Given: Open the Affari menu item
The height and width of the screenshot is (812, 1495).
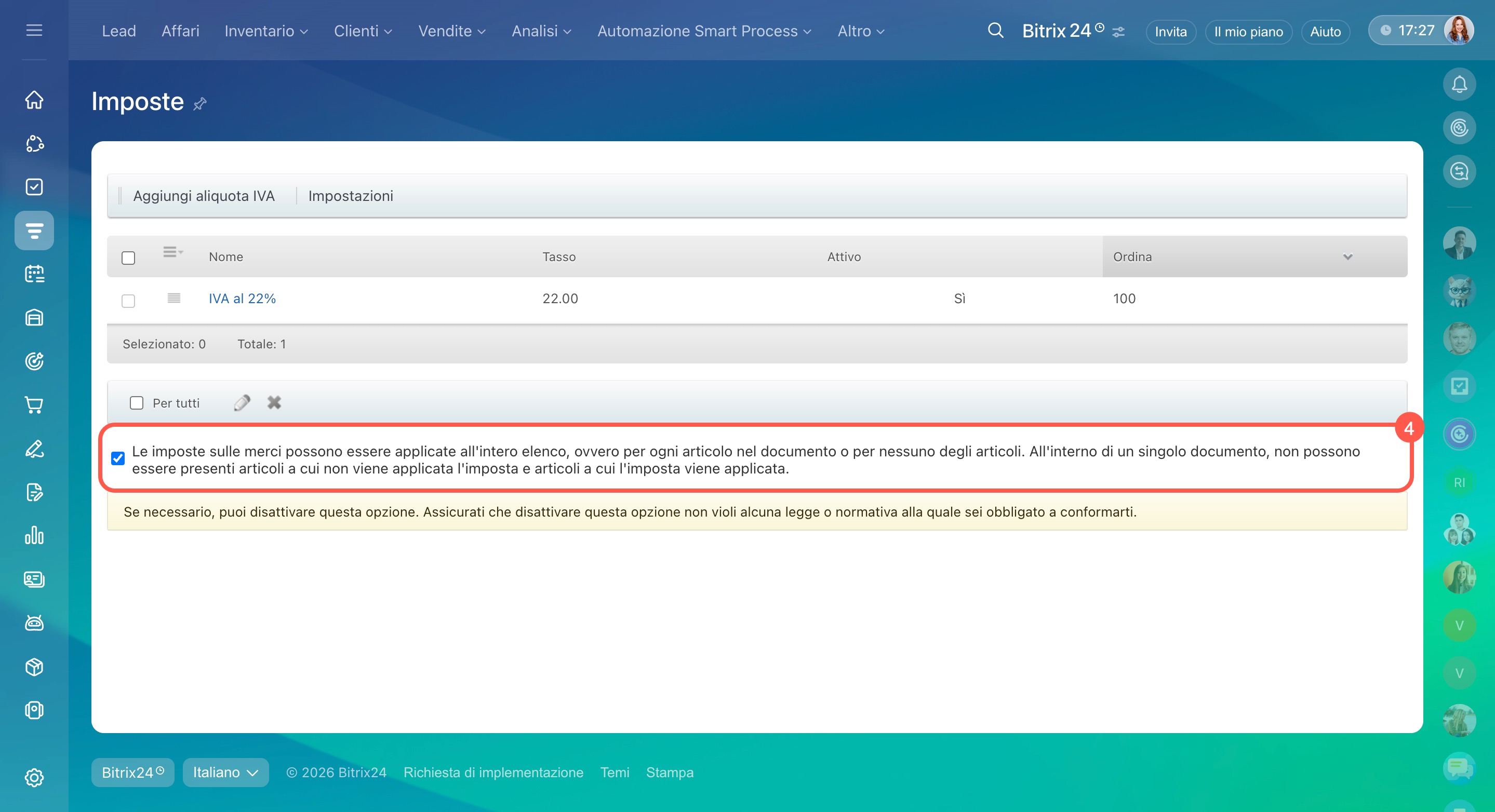Looking at the screenshot, I should (x=180, y=31).
